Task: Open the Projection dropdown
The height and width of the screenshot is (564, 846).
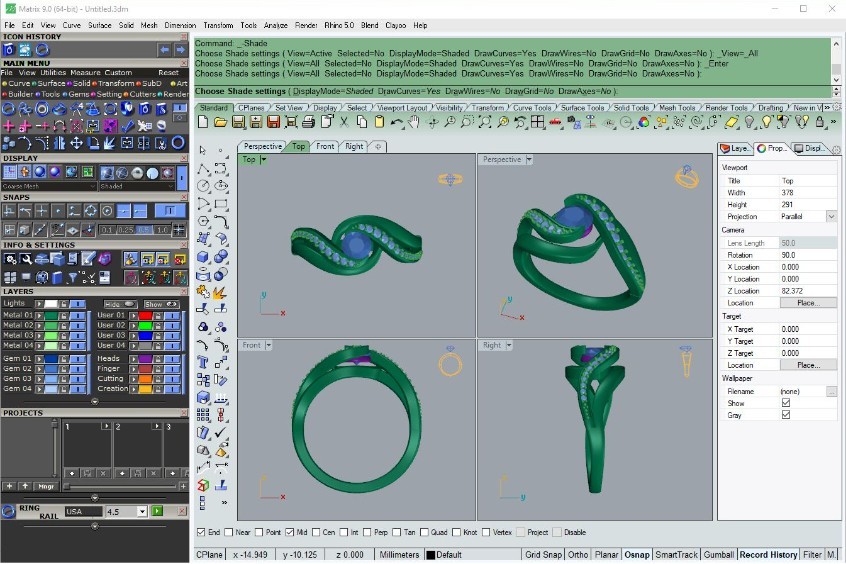Action: coord(830,216)
